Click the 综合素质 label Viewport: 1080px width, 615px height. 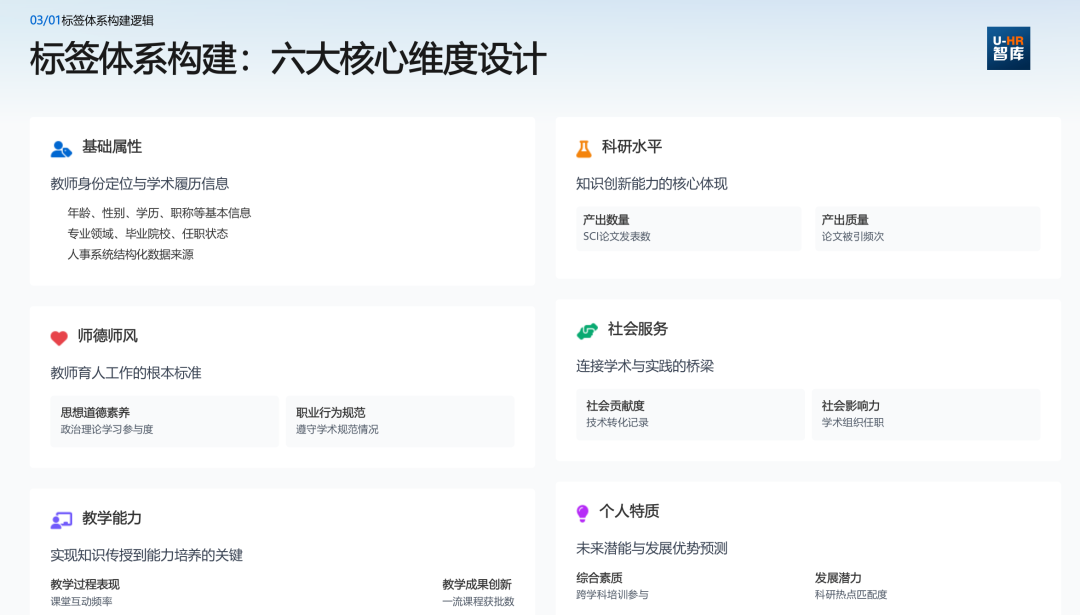(x=599, y=578)
